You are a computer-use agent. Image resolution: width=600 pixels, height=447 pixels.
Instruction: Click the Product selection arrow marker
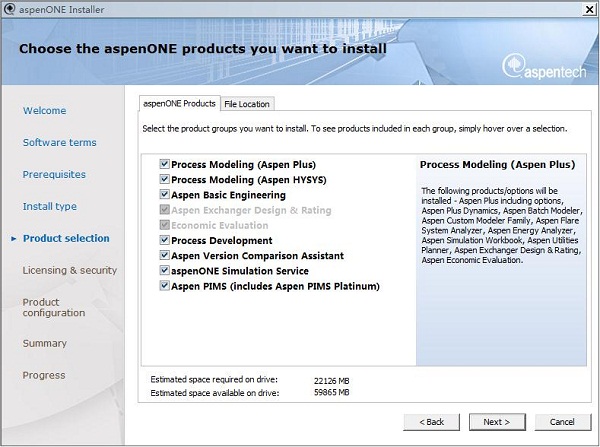14,239
